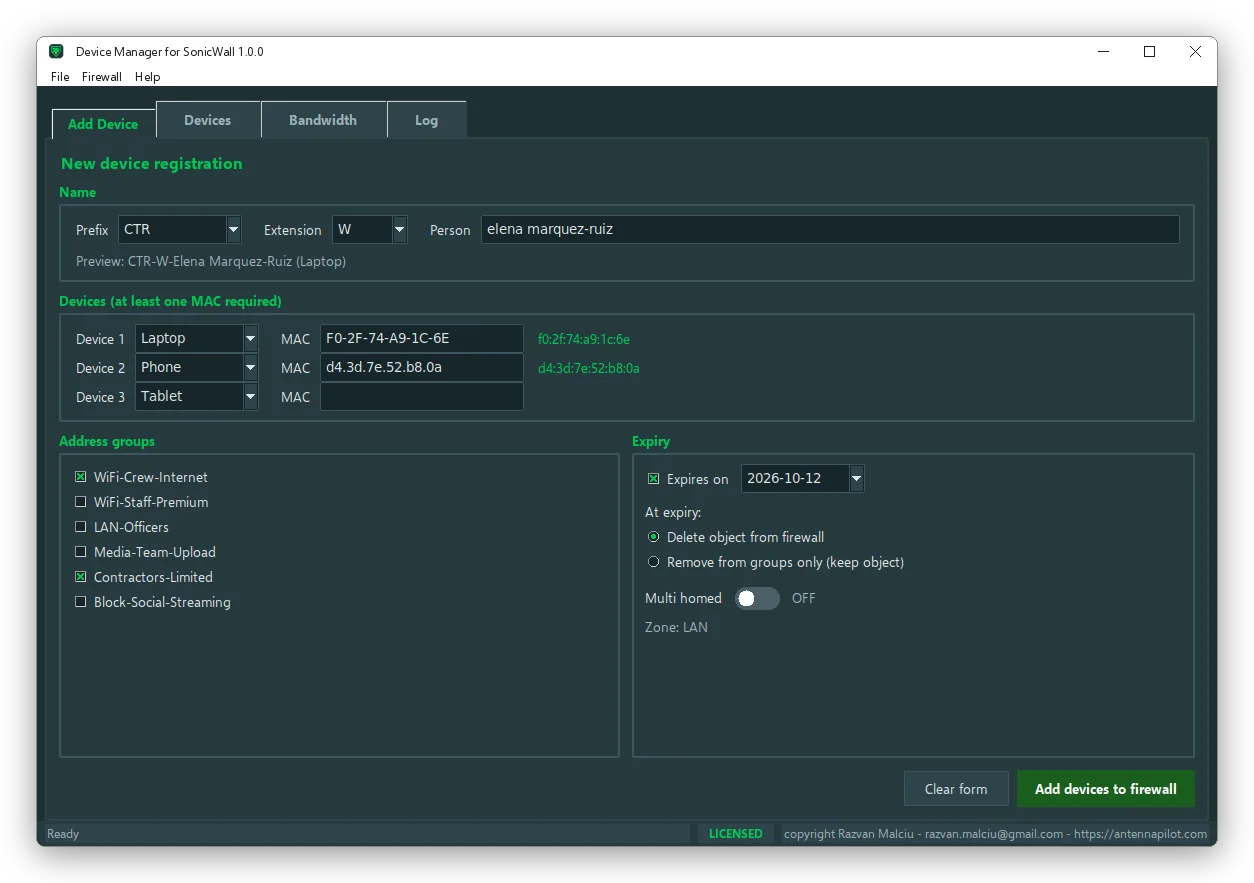This screenshot has width=1254, height=883.
Task: Click the Device 3 MAC input field
Action: click(422, 396)
